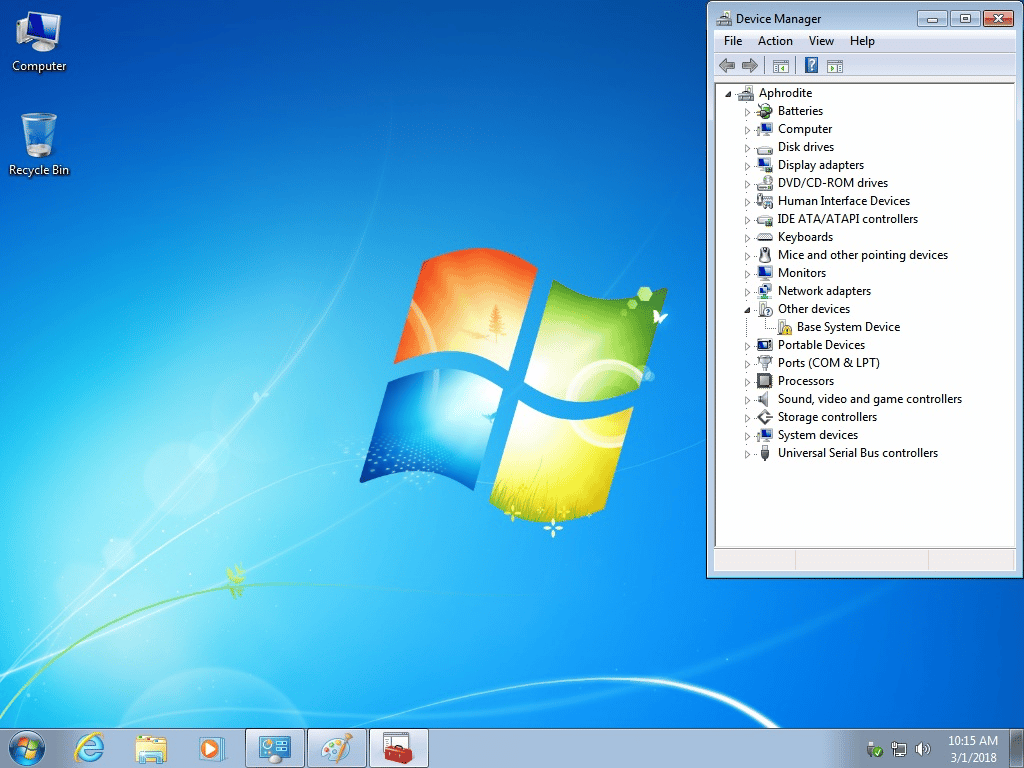Select the Processors tree item
The image size is (1024, 768).
(x=805, y=381)
